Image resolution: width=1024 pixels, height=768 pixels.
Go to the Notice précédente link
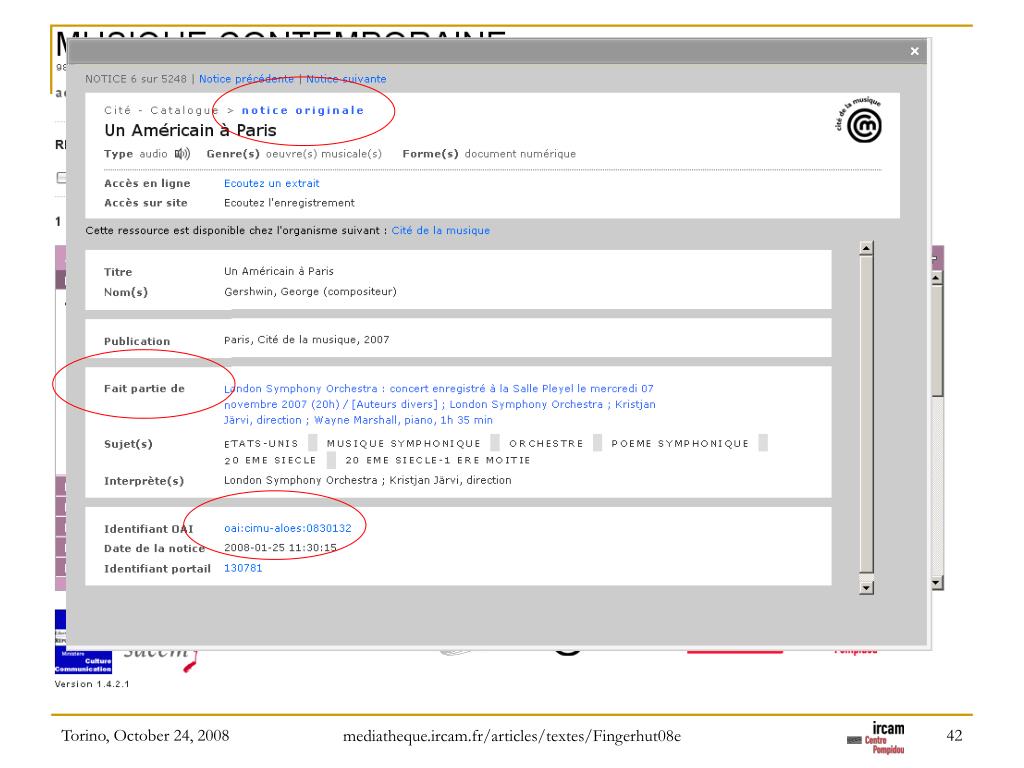(246, 79)
